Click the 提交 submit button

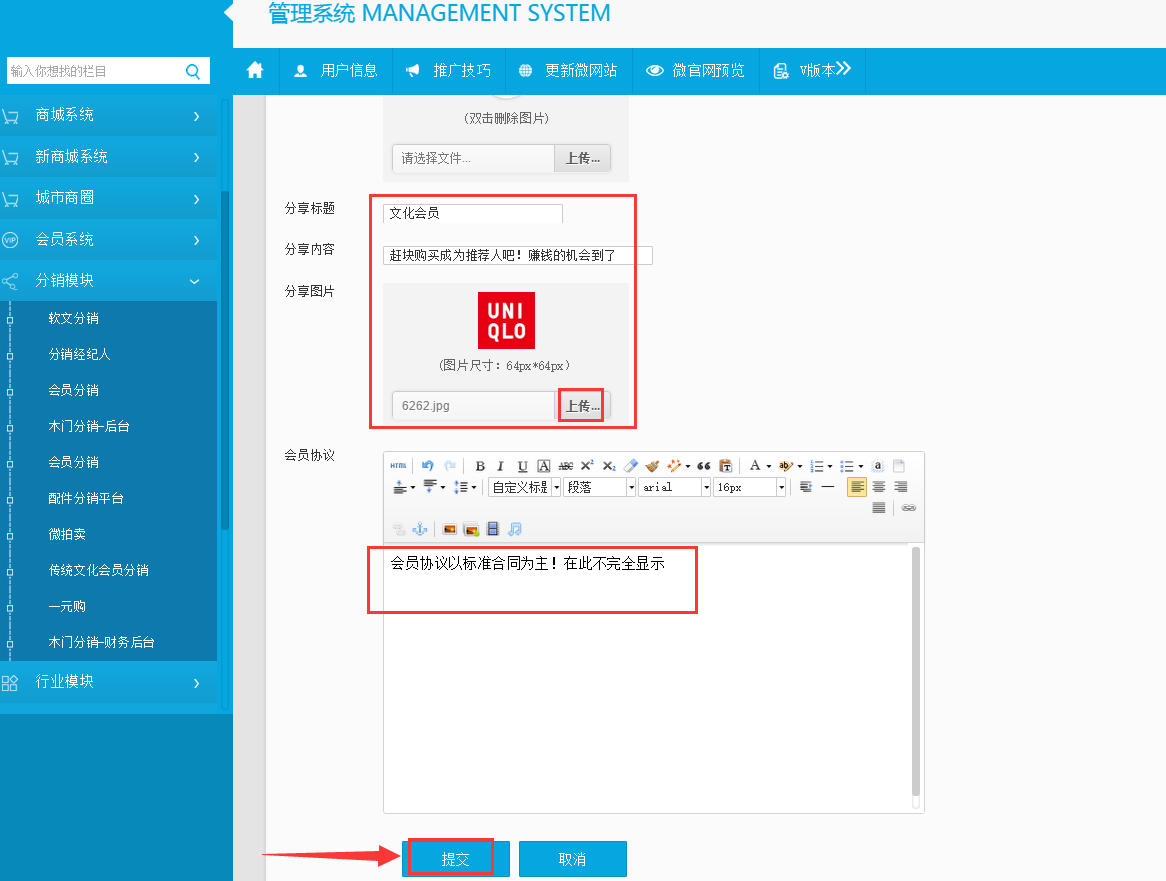(455, 859)
